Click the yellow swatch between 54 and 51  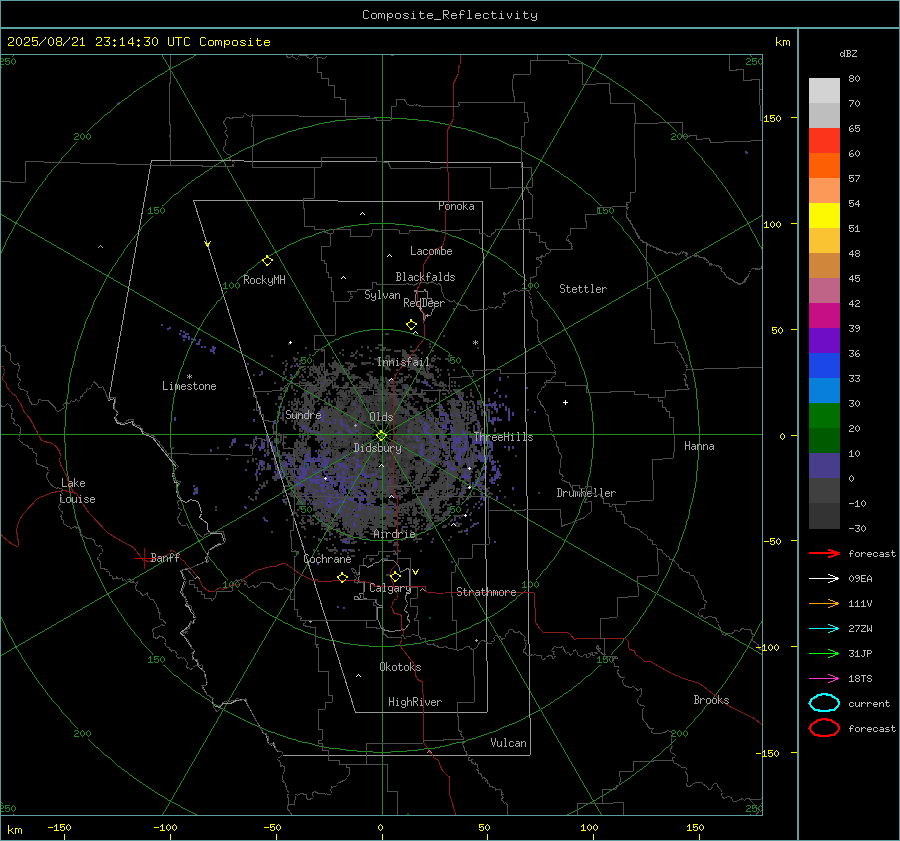pyautogui.click(x=824, y=215)
